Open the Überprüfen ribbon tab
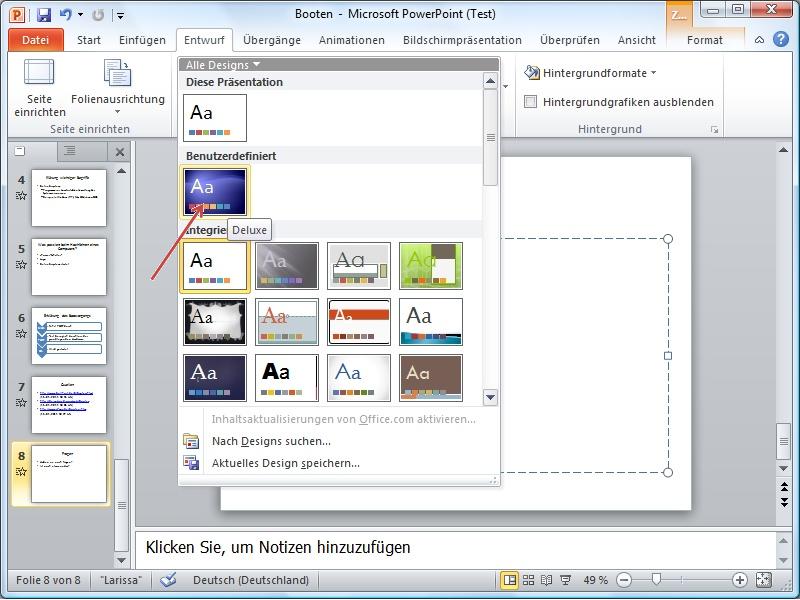 [x=569, y=40]
